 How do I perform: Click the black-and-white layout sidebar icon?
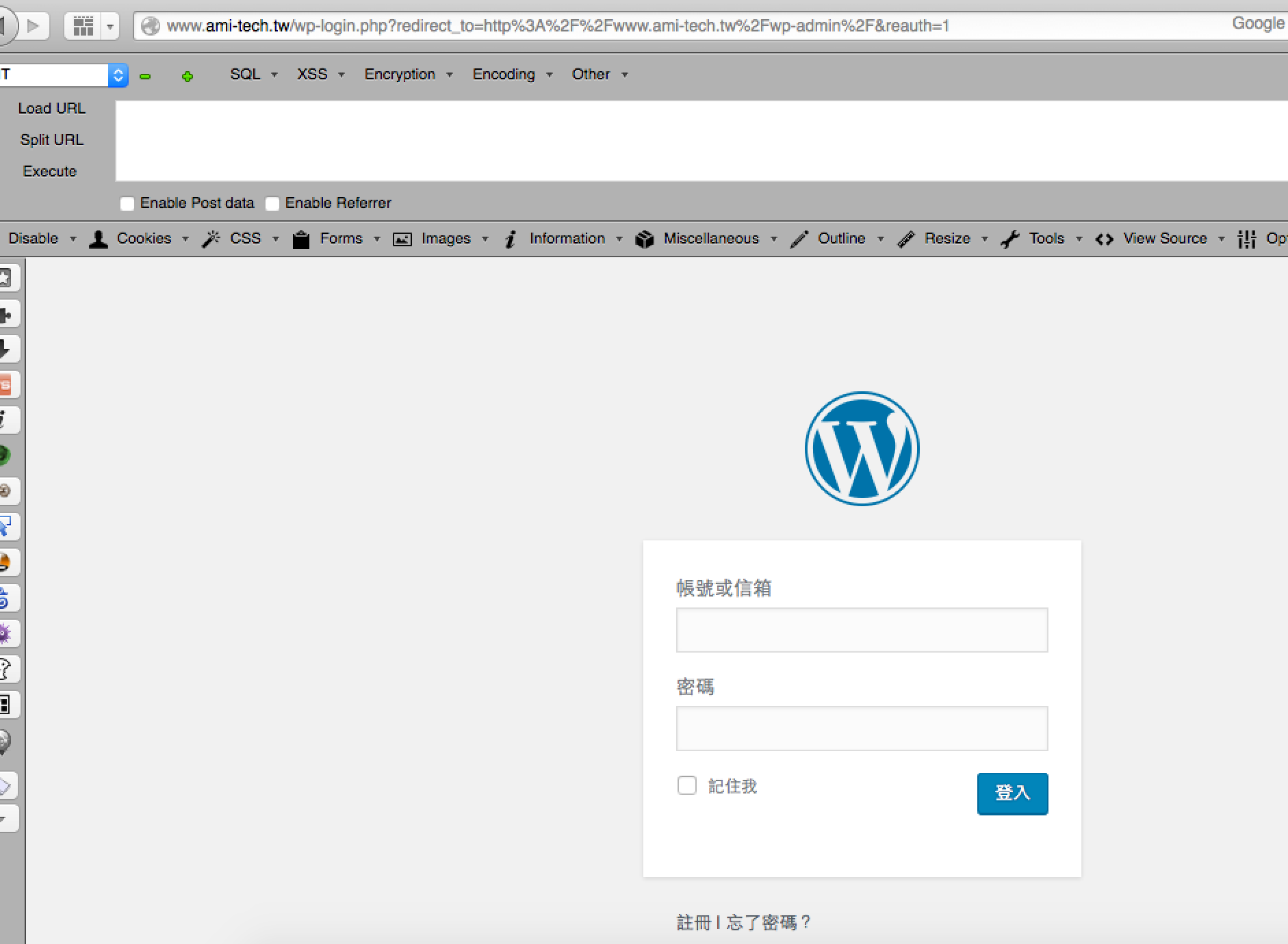click(x=7, y=705)
